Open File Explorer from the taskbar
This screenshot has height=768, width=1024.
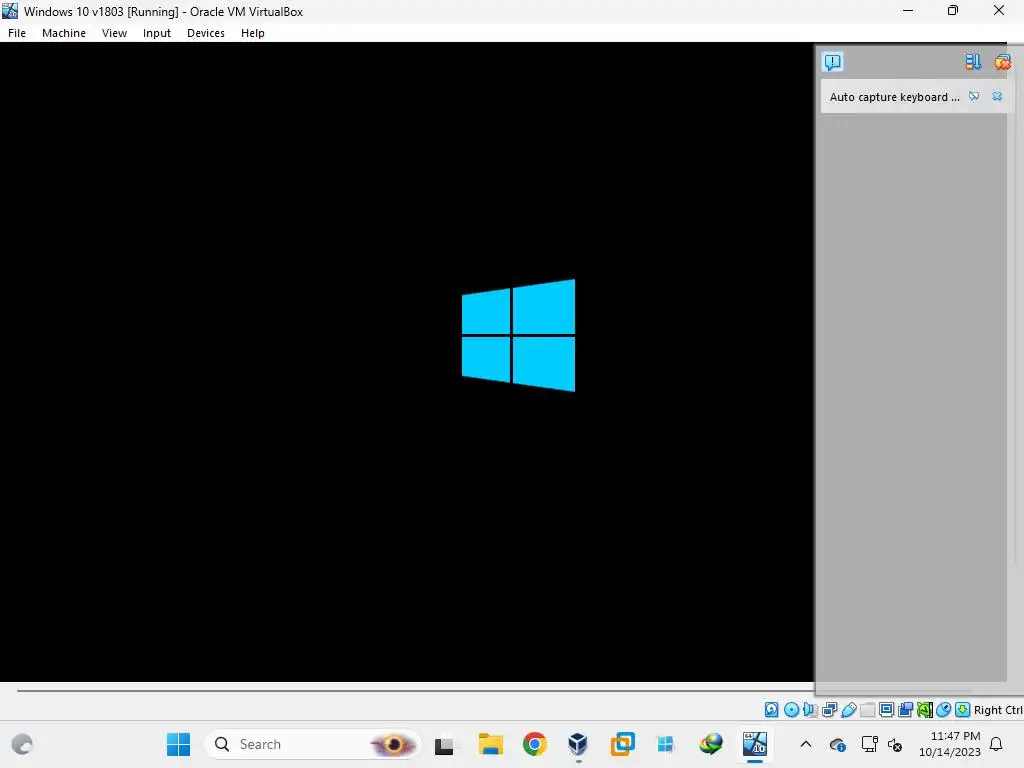490,744
